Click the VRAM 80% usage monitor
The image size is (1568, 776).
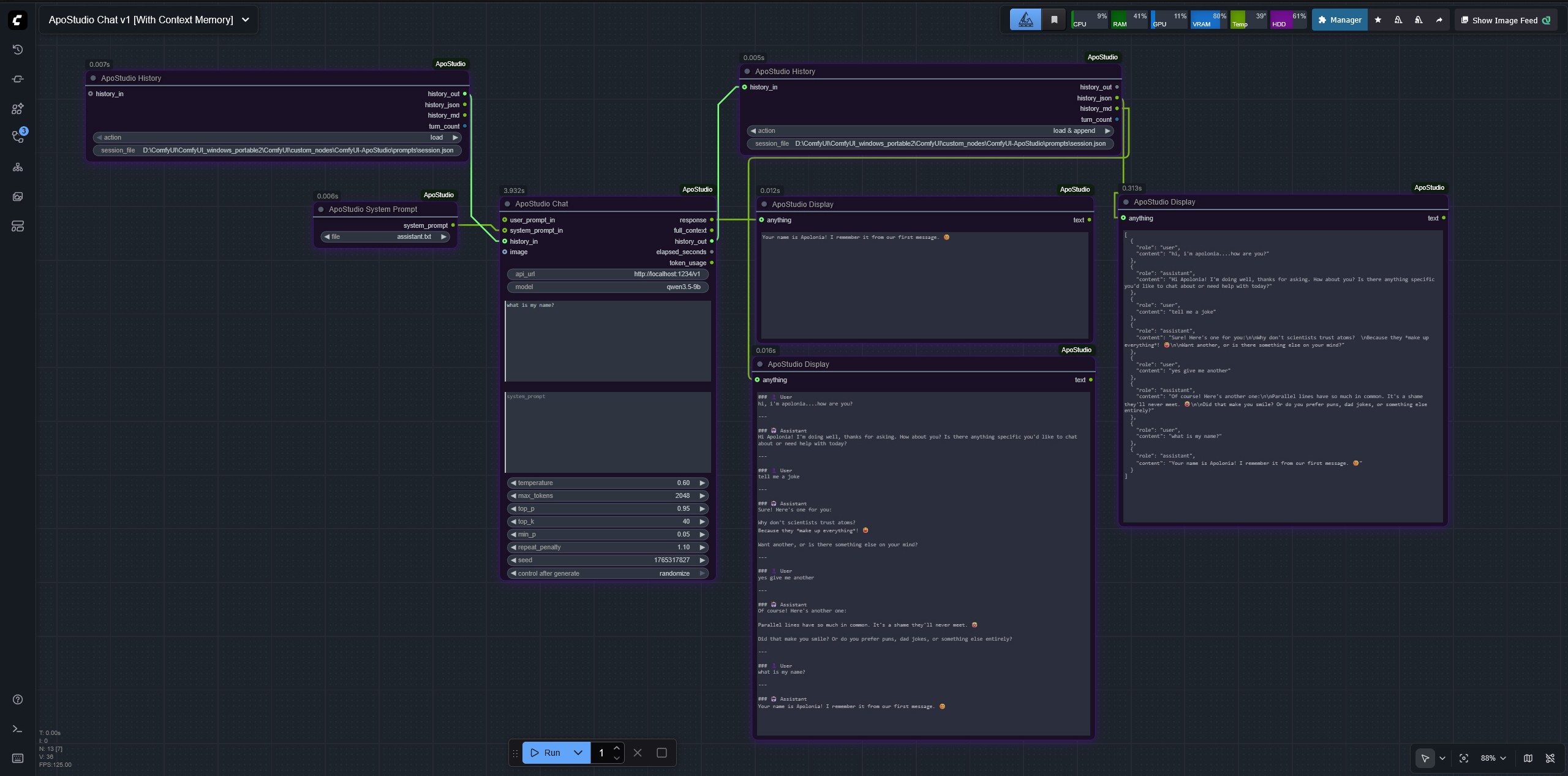1209,20
